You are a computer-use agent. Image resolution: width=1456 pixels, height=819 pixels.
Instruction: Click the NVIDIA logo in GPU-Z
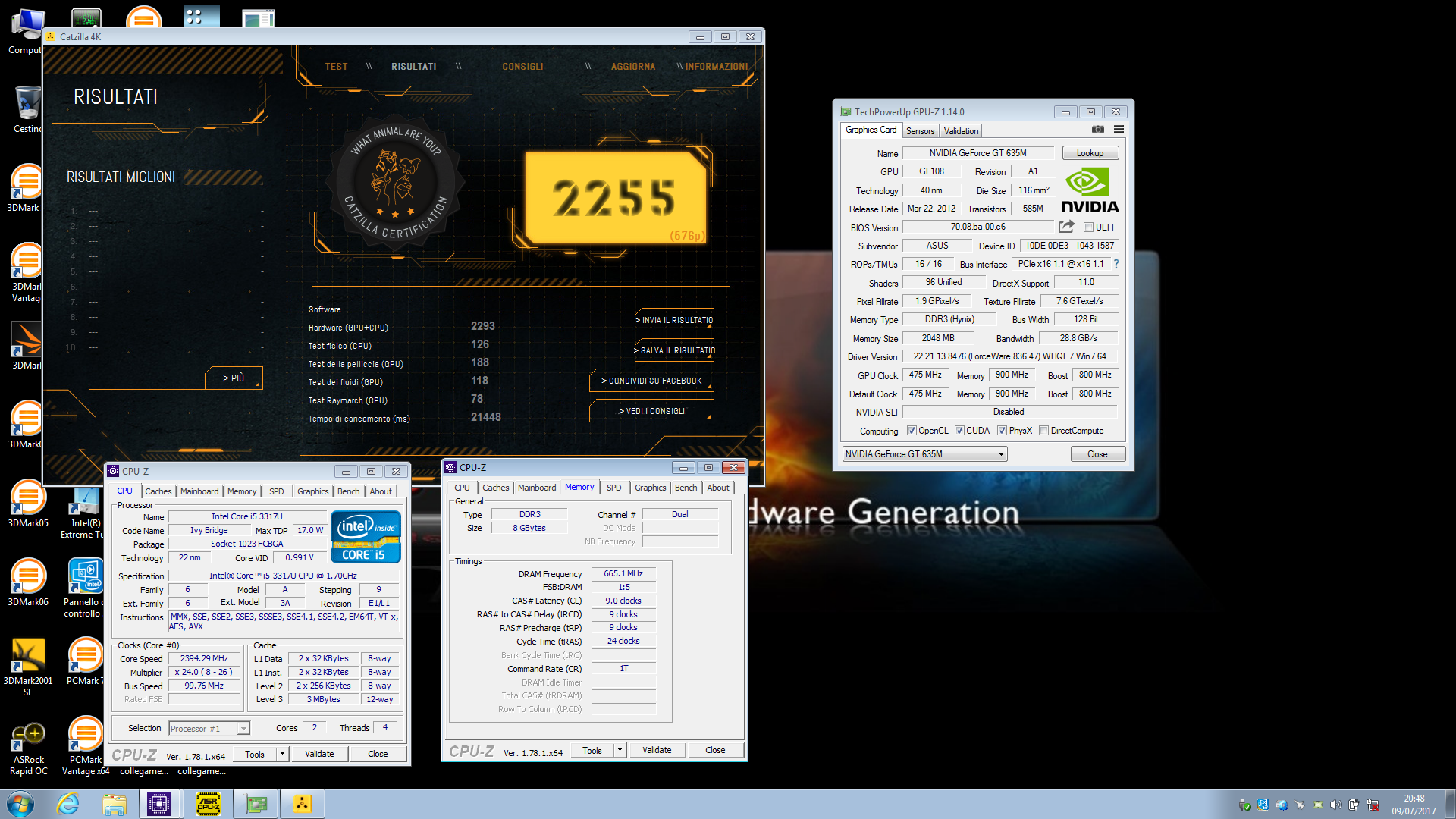(1090, 190)
